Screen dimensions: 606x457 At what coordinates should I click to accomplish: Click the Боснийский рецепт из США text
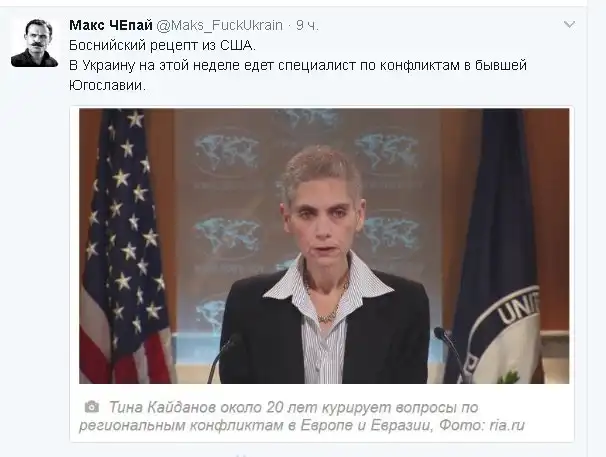click(162, 46)
